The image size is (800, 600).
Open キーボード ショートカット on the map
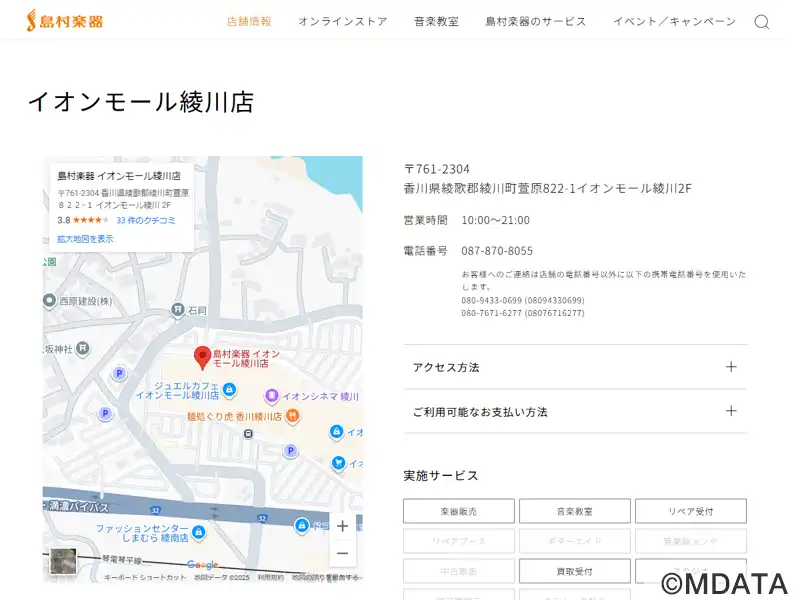point(145,577)
